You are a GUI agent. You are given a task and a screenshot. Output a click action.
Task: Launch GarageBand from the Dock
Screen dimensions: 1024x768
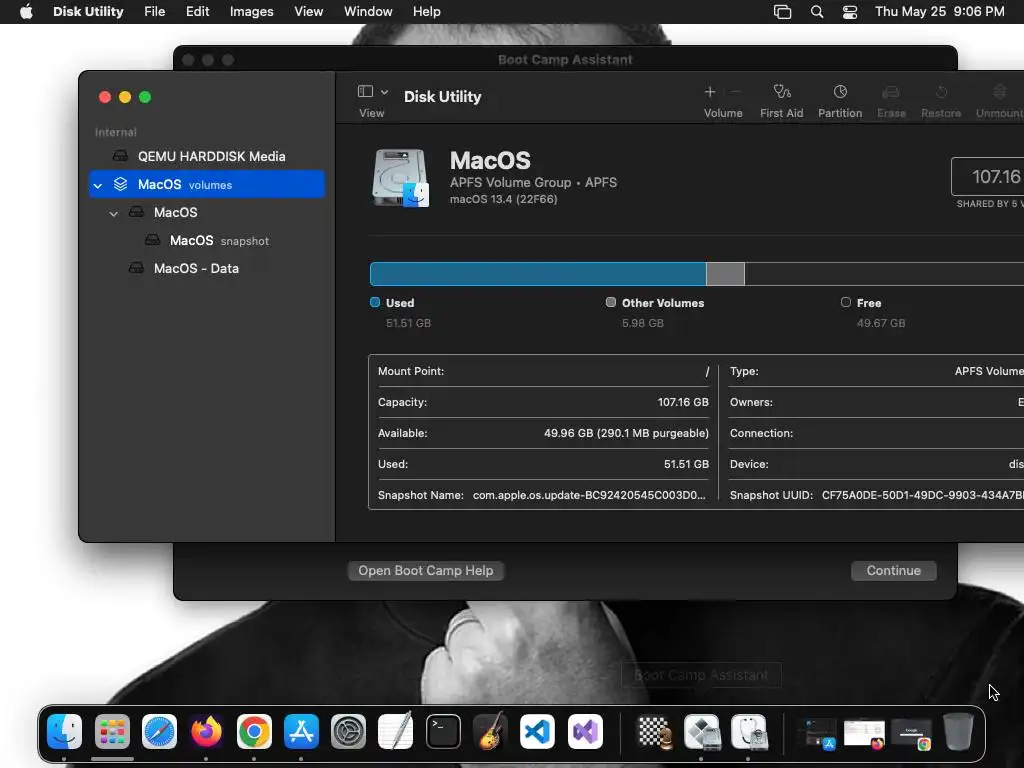[490, 731]
